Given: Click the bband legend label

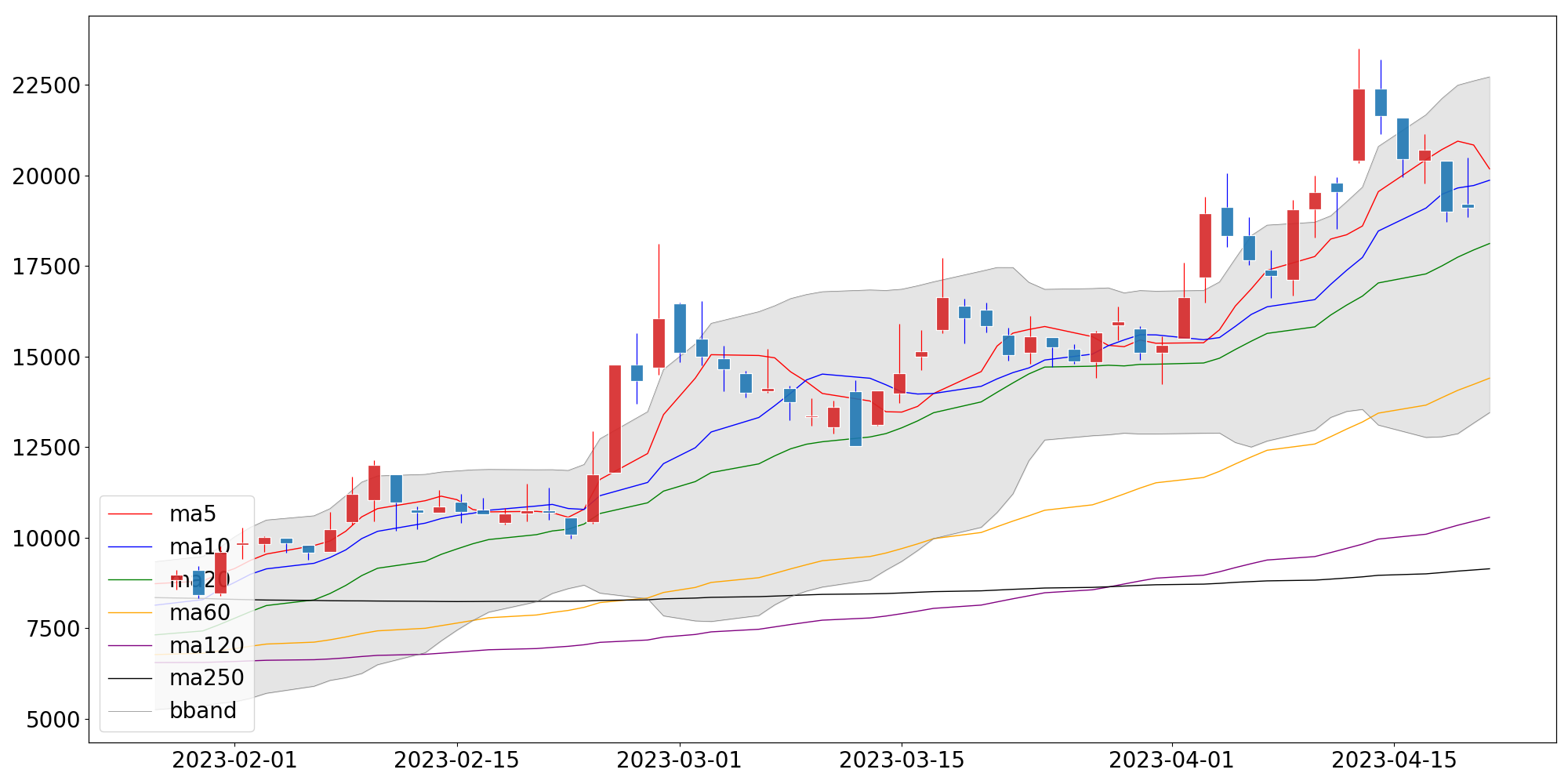Looking at the screenshot, I should (203, 710).
